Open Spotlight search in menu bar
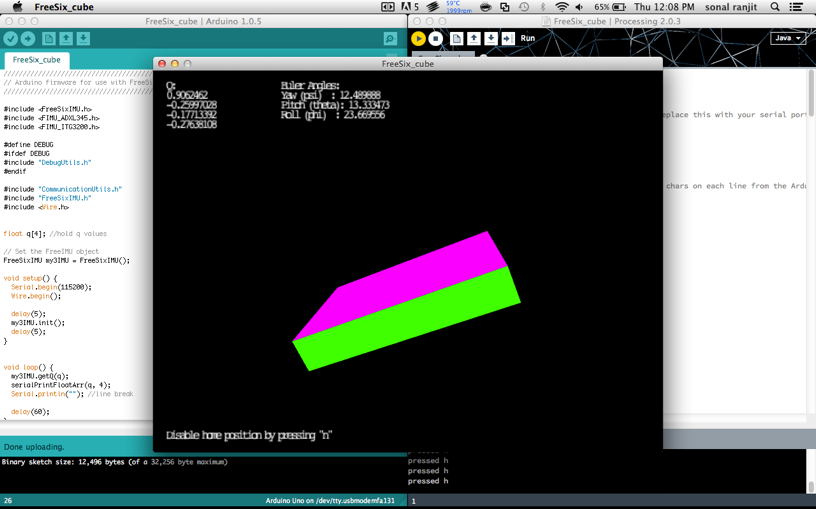Screen dimensions: 816x509 click(x=775, y=7)
